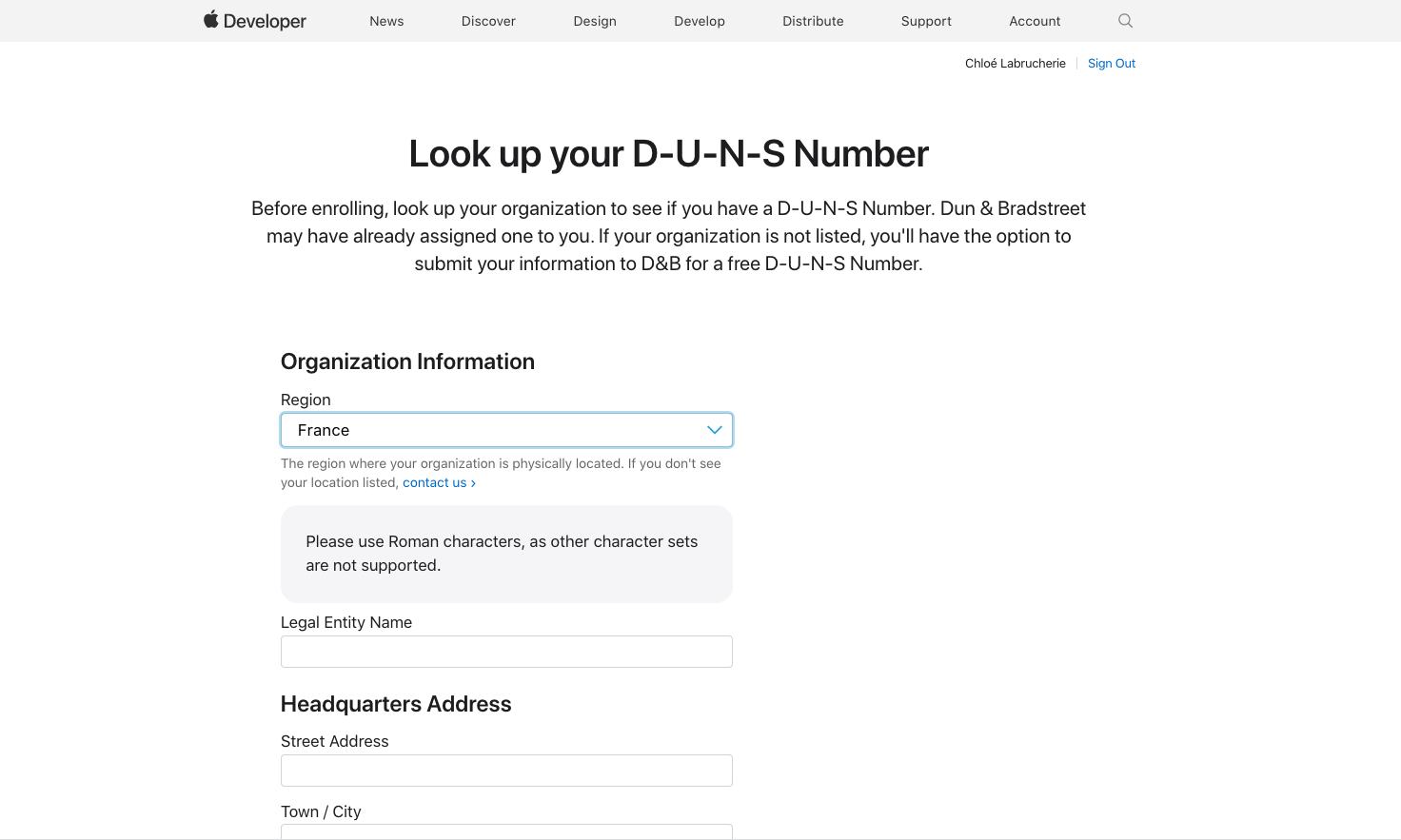Open the Distribute navigation item
Screen dimensions: 1401x840
click(813, 21)
